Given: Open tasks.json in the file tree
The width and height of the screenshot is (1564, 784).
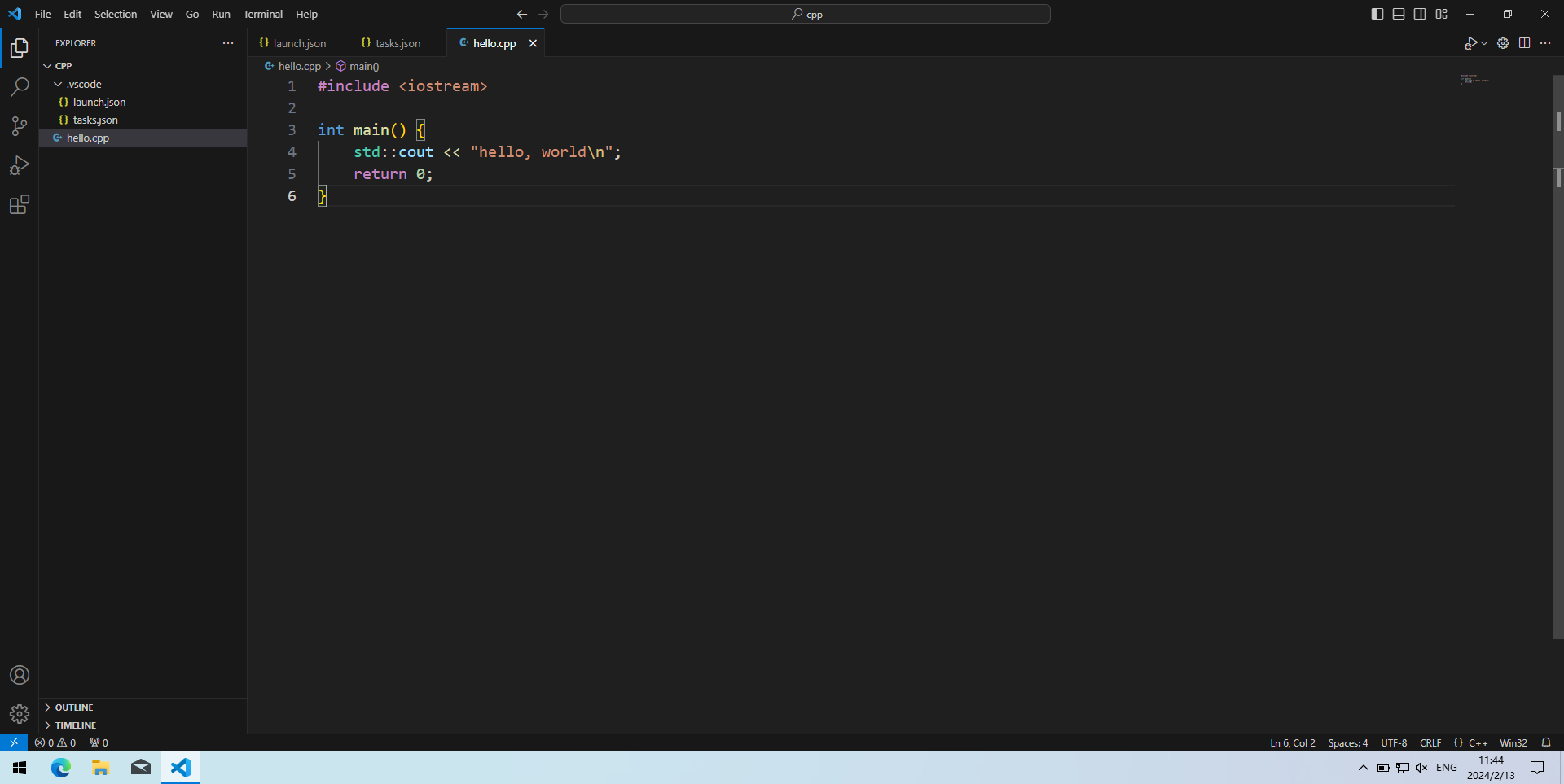Looking at the screenshot, I should [143, 120].
